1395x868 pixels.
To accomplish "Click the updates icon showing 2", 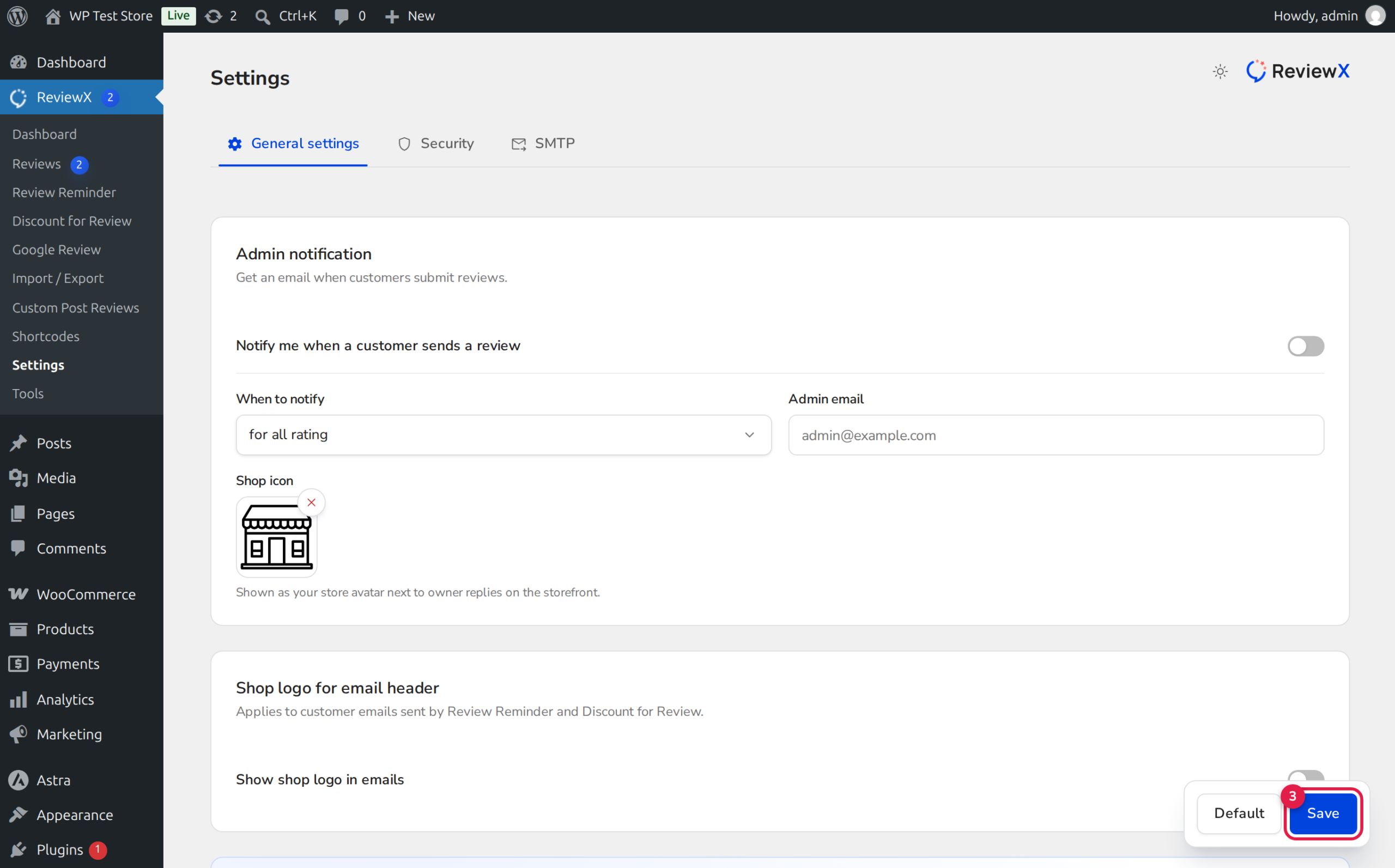I will (x=221, y=15).
